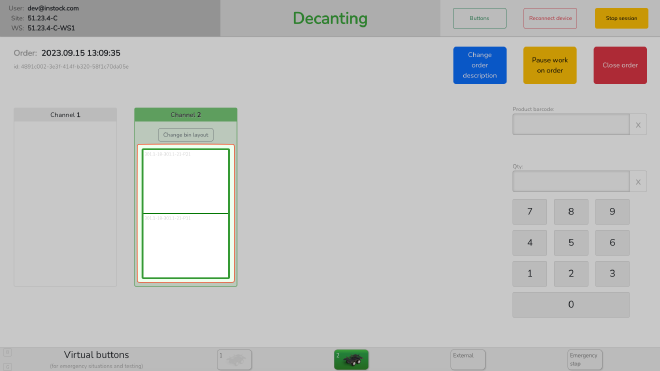660x371 pixels.
Task: Click the green robot virtual button 2
Action: (x=351, y=360)
